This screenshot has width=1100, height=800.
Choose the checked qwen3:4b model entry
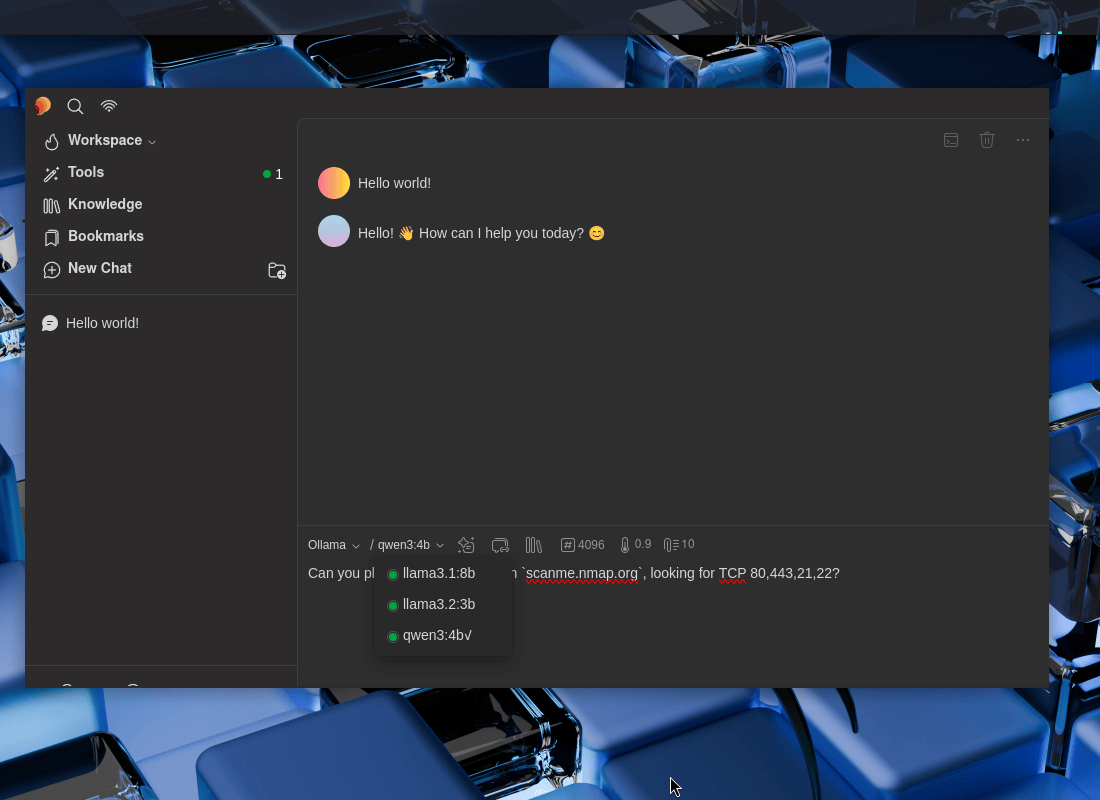[438, 635]
